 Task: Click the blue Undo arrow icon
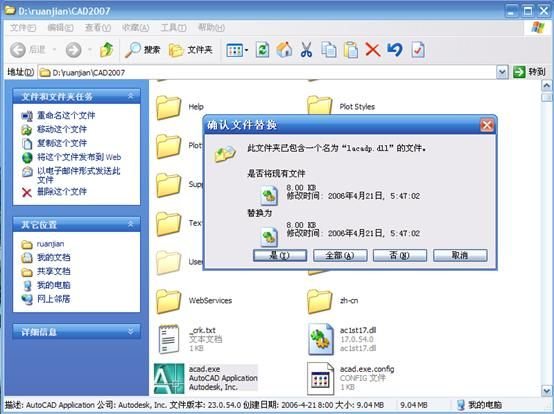pyautogui.click(x=395, y=50)
